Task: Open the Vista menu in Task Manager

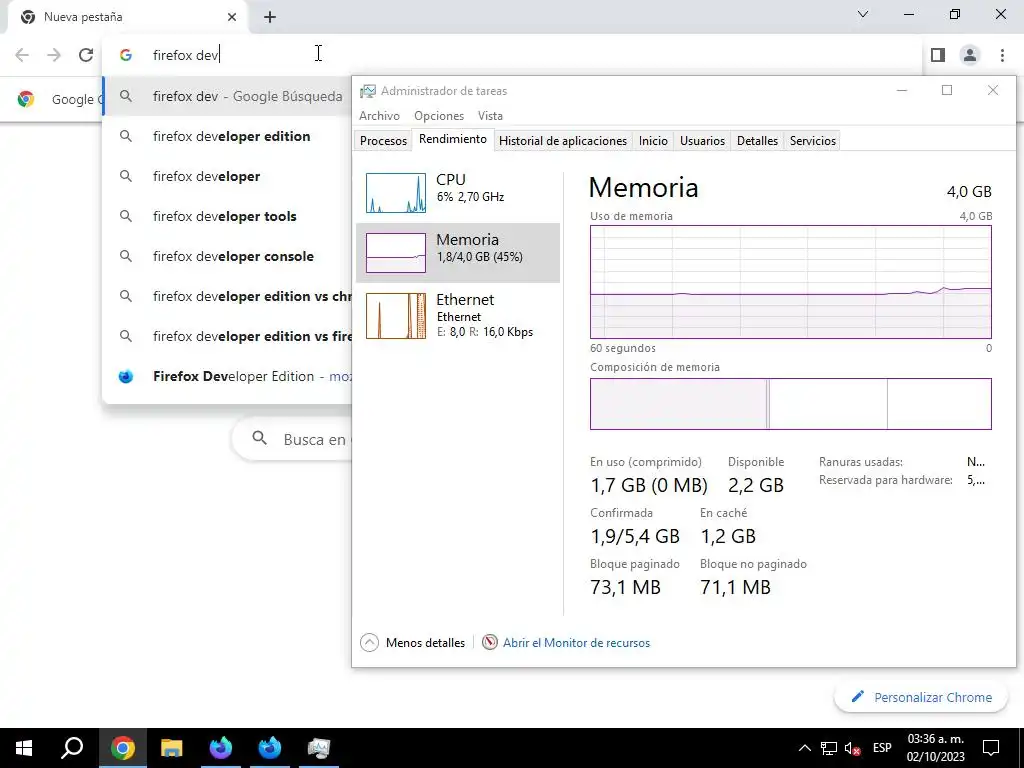Action: (490, 116)
